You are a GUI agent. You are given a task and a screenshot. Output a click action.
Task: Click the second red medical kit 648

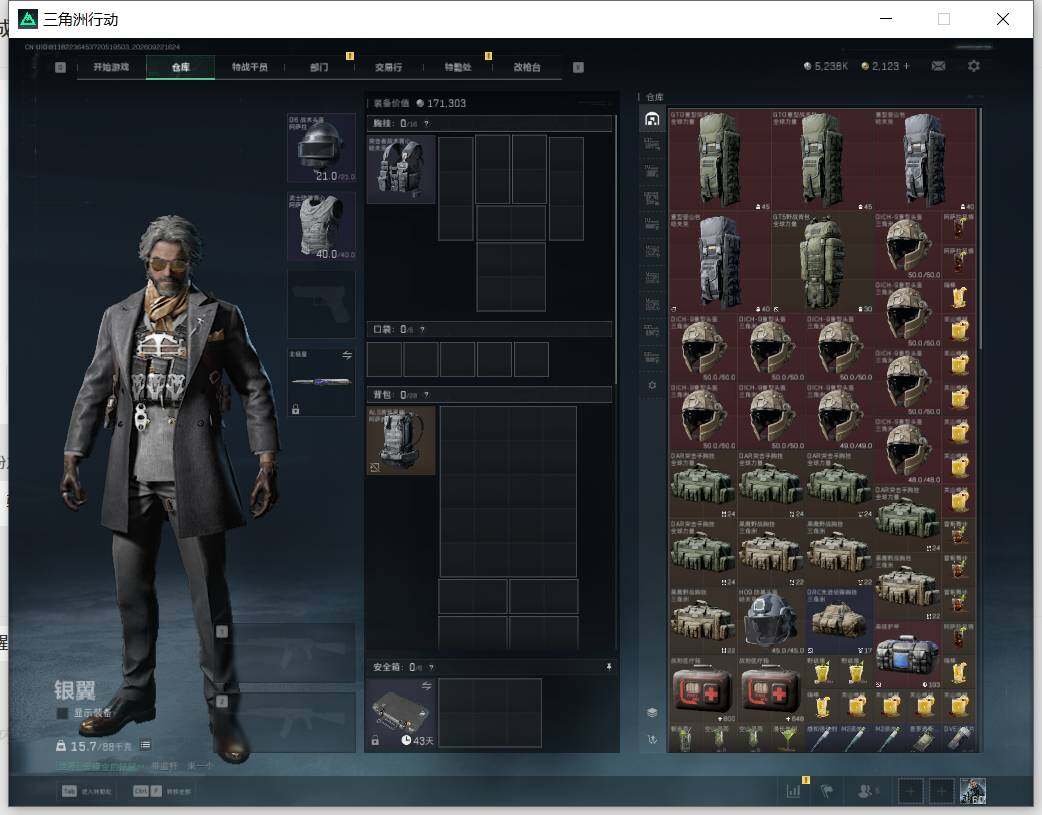(771, 689)
